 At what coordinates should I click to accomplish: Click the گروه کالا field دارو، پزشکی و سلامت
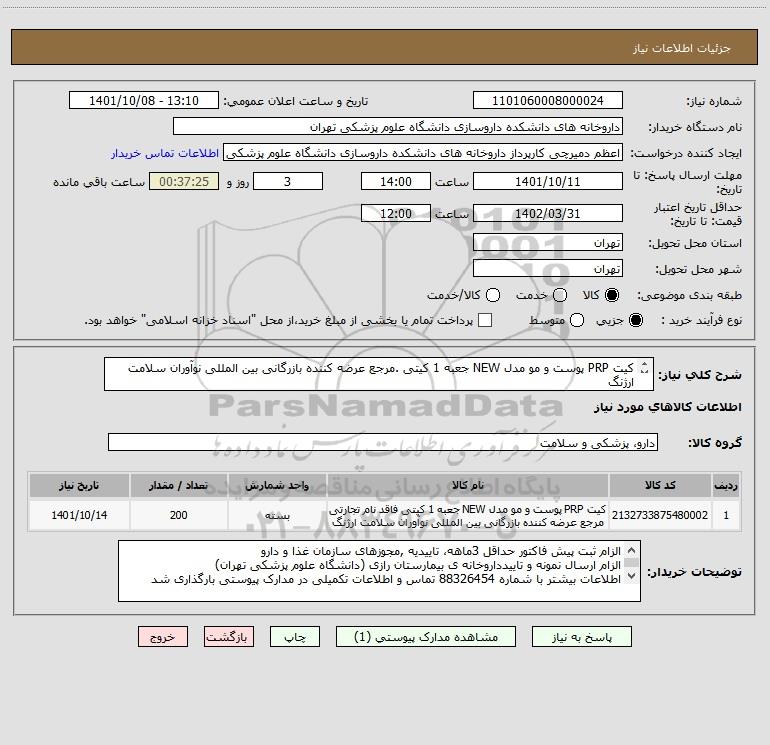coord(383,442)
